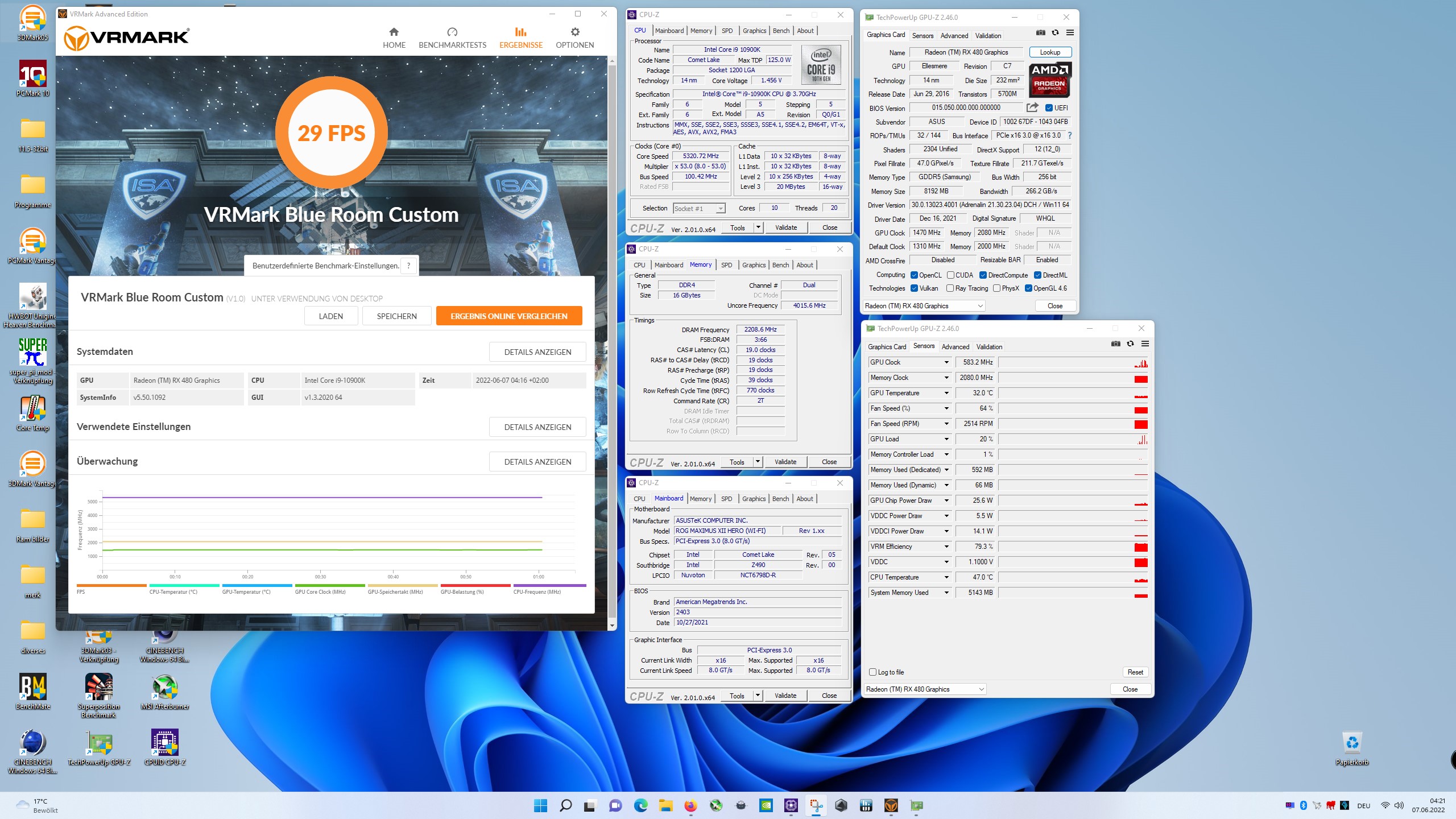Toggle the OpenCL checkbox in GPU-Z
The height and width of the screenshot is (819, 1456).
pos(914,275)
